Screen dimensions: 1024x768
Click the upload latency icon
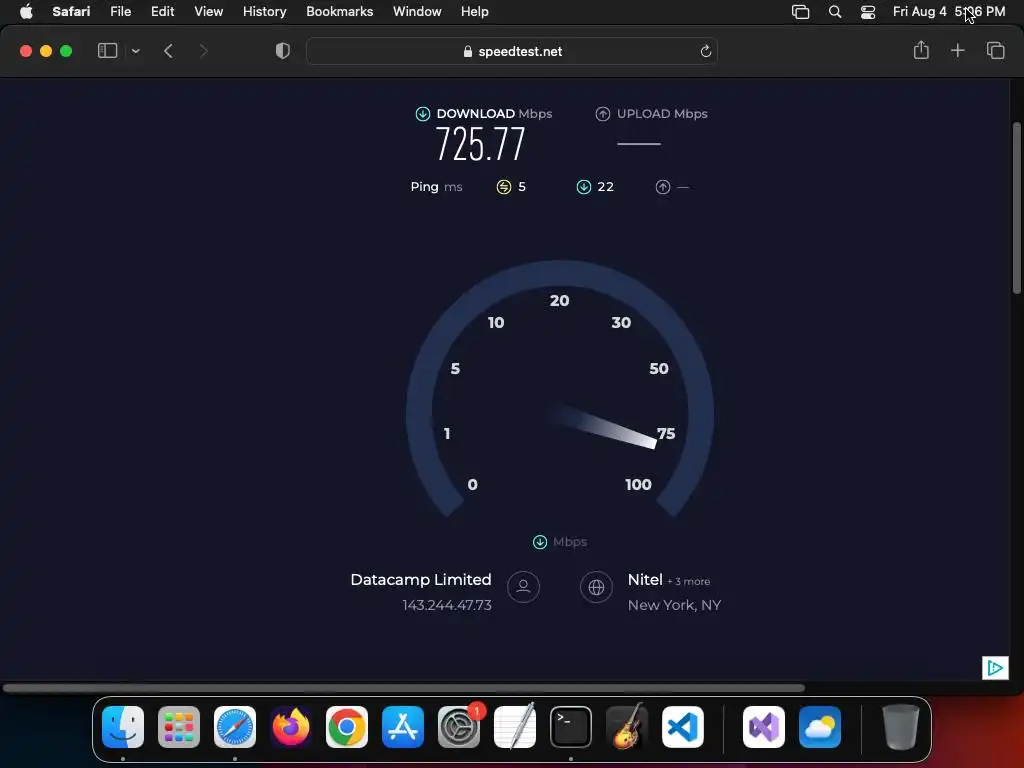pos(663,187)
